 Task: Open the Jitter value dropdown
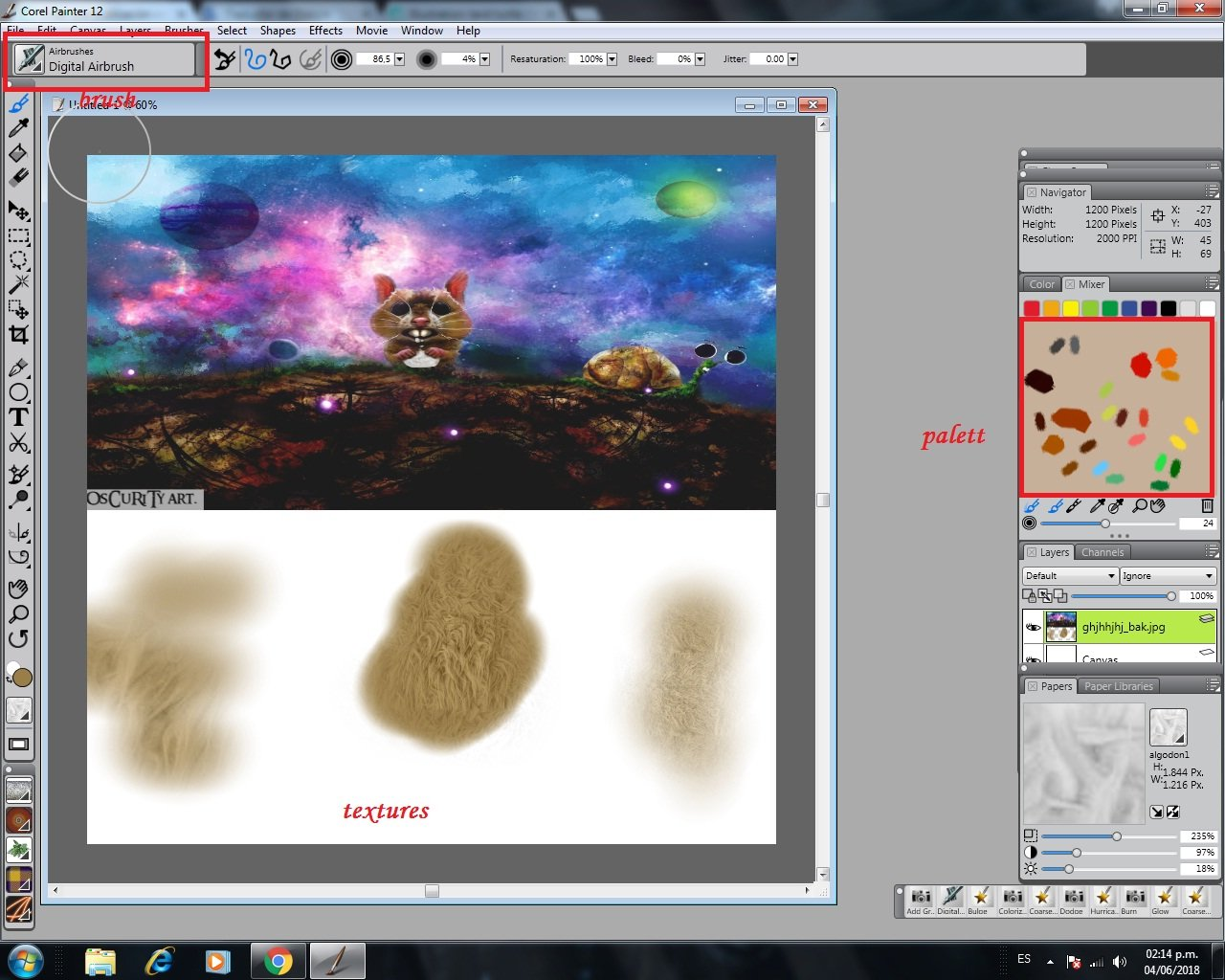[x=792, y=59]
